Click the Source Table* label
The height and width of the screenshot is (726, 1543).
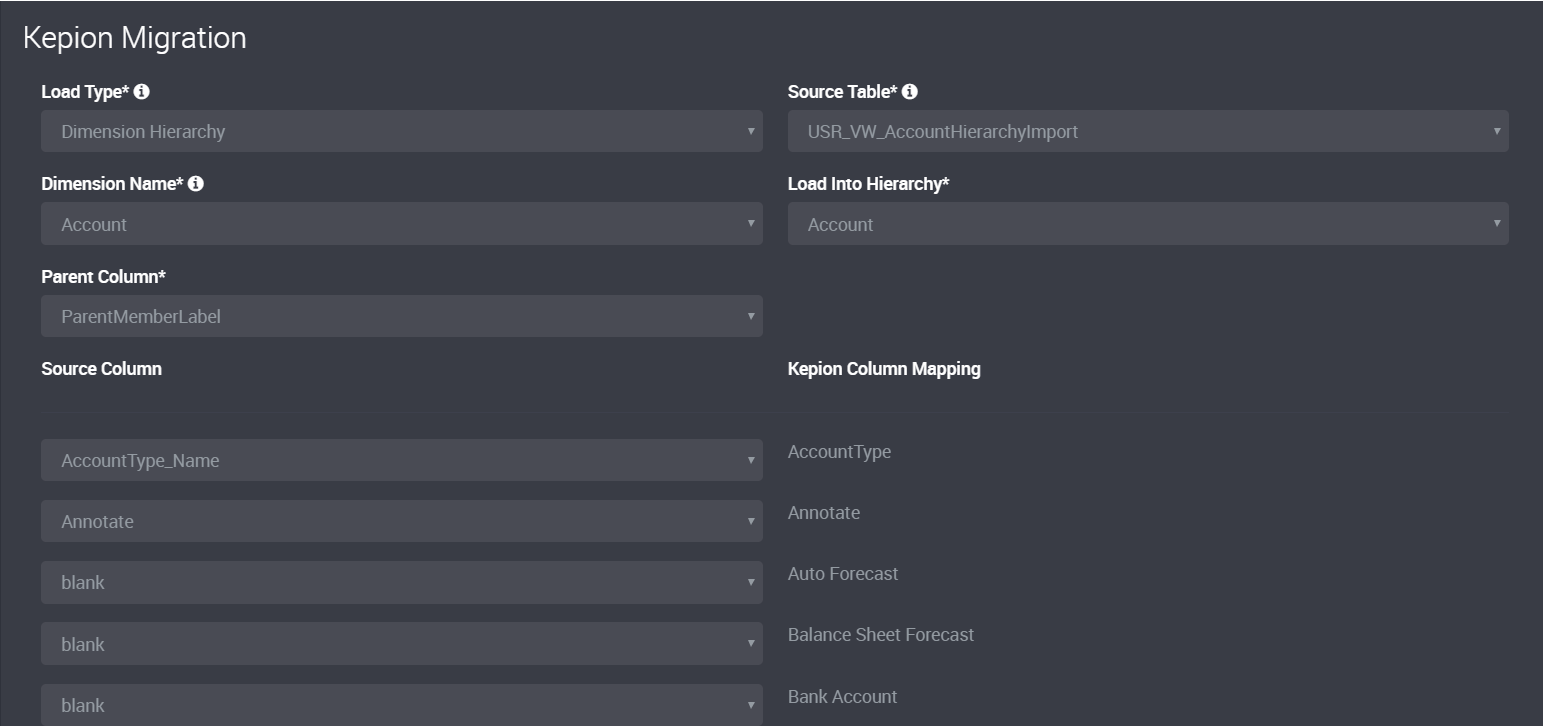tap(843, 92)
